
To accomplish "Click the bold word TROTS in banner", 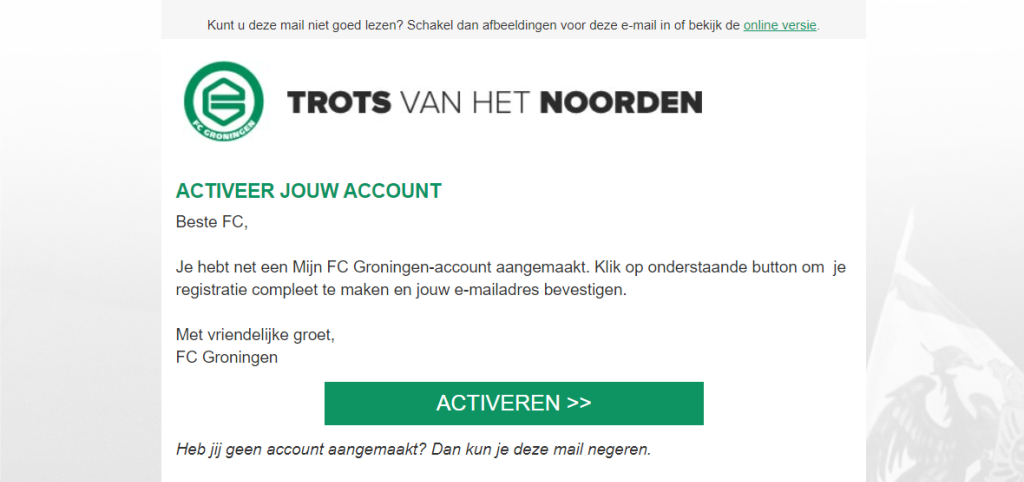I will click(x=339, y=103).
